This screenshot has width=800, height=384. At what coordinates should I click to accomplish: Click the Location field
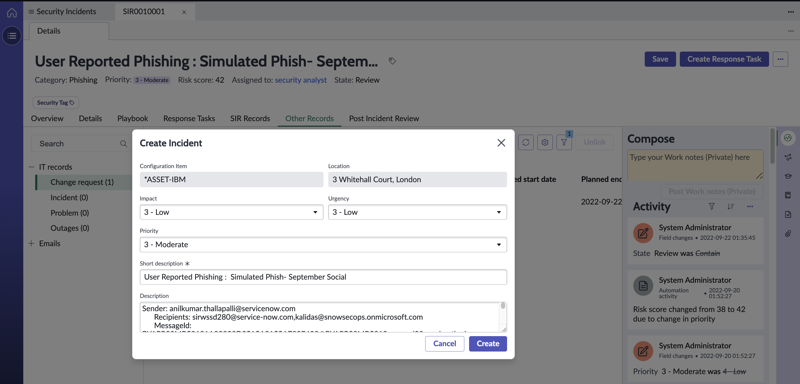click(417, 180)
